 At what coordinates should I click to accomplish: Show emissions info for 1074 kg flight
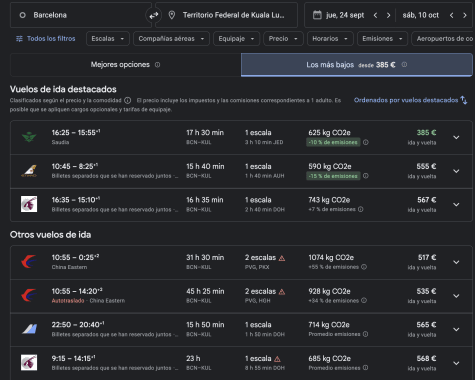[364, 267]
